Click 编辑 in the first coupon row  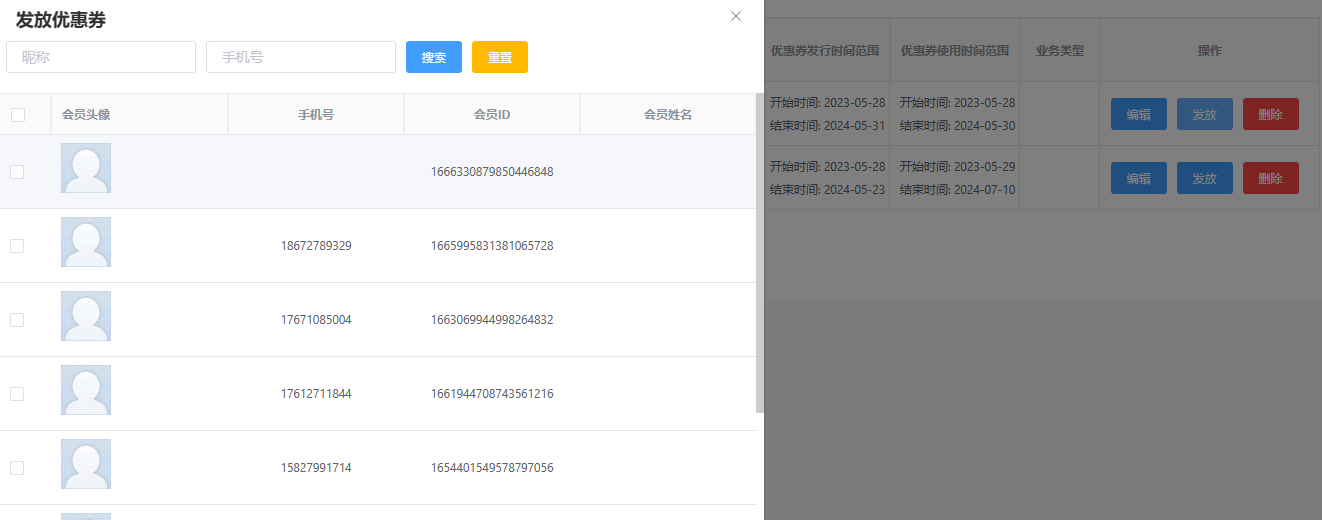coord(1138,114)
